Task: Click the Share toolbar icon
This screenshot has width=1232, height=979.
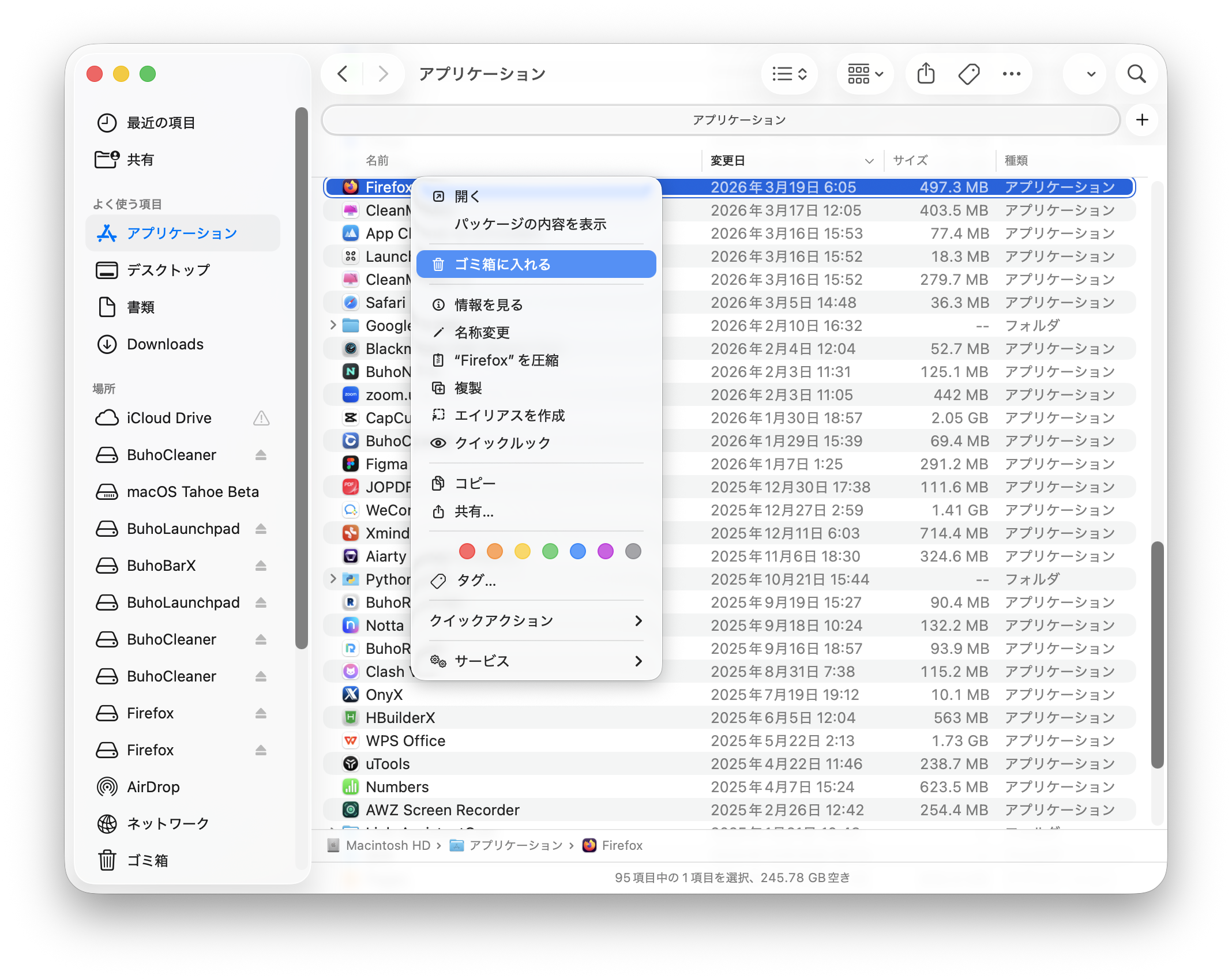Action: (x=926, y=74)
